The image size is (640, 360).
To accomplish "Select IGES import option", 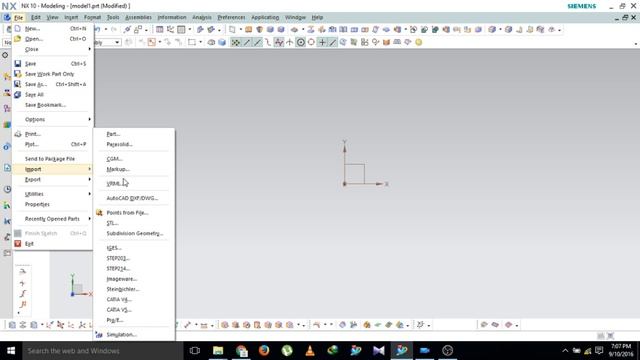I will tap(134, 248).
